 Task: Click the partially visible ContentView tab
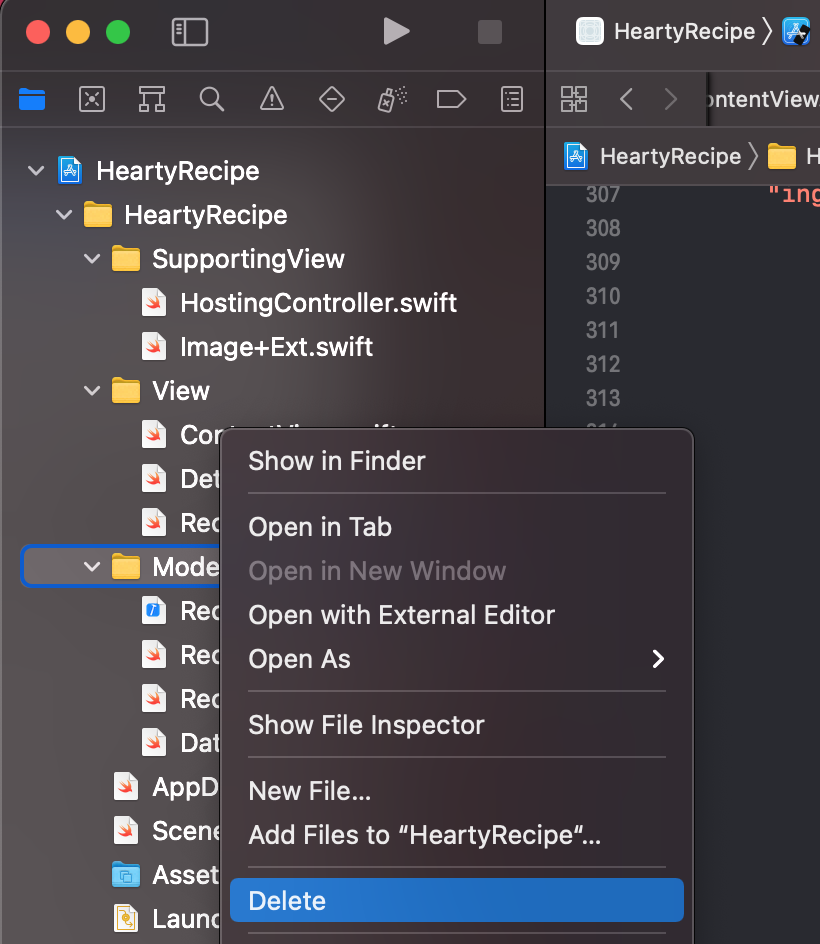click(x=763, y=99)
